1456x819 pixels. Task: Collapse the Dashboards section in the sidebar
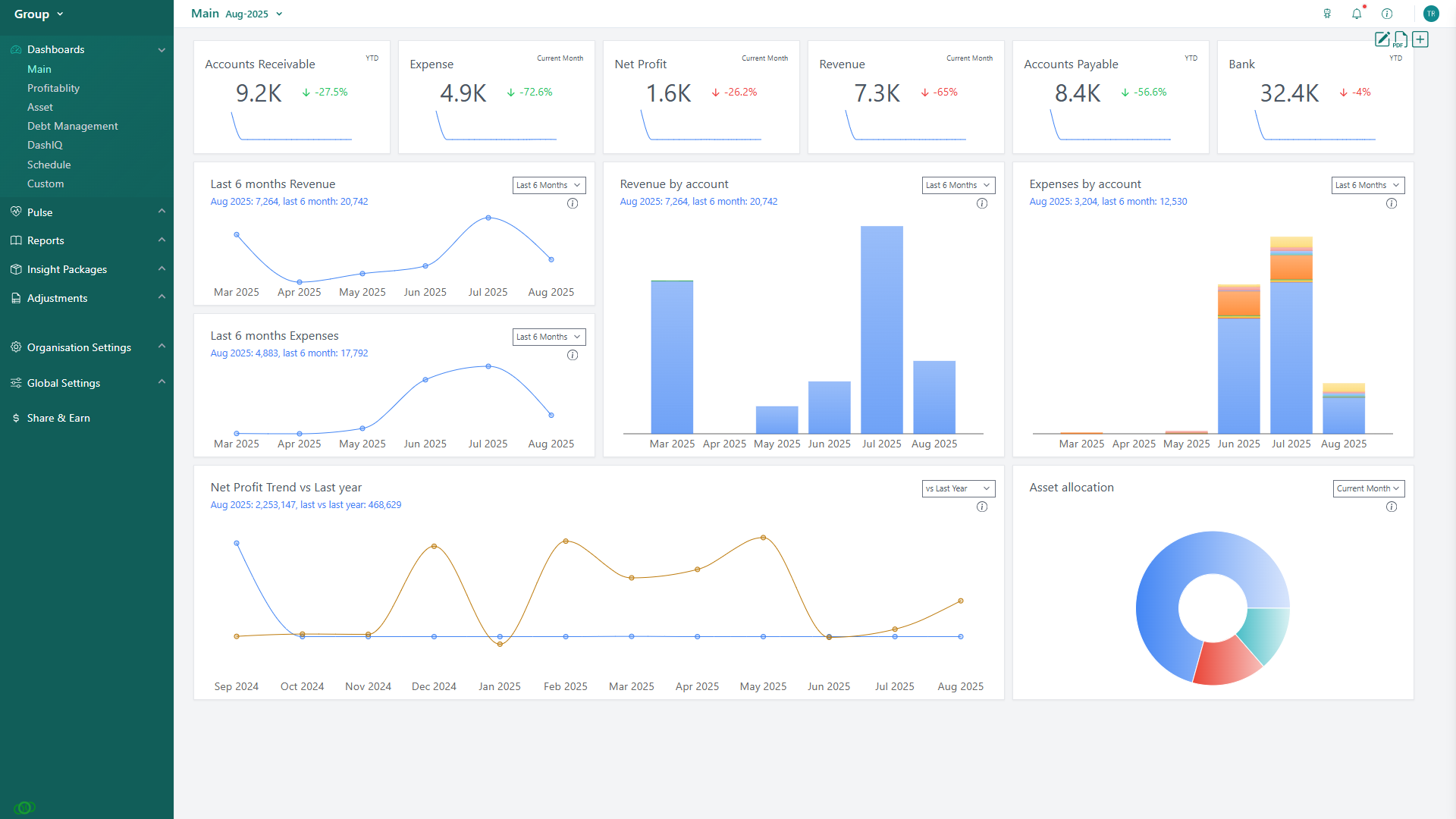(162, 49)
